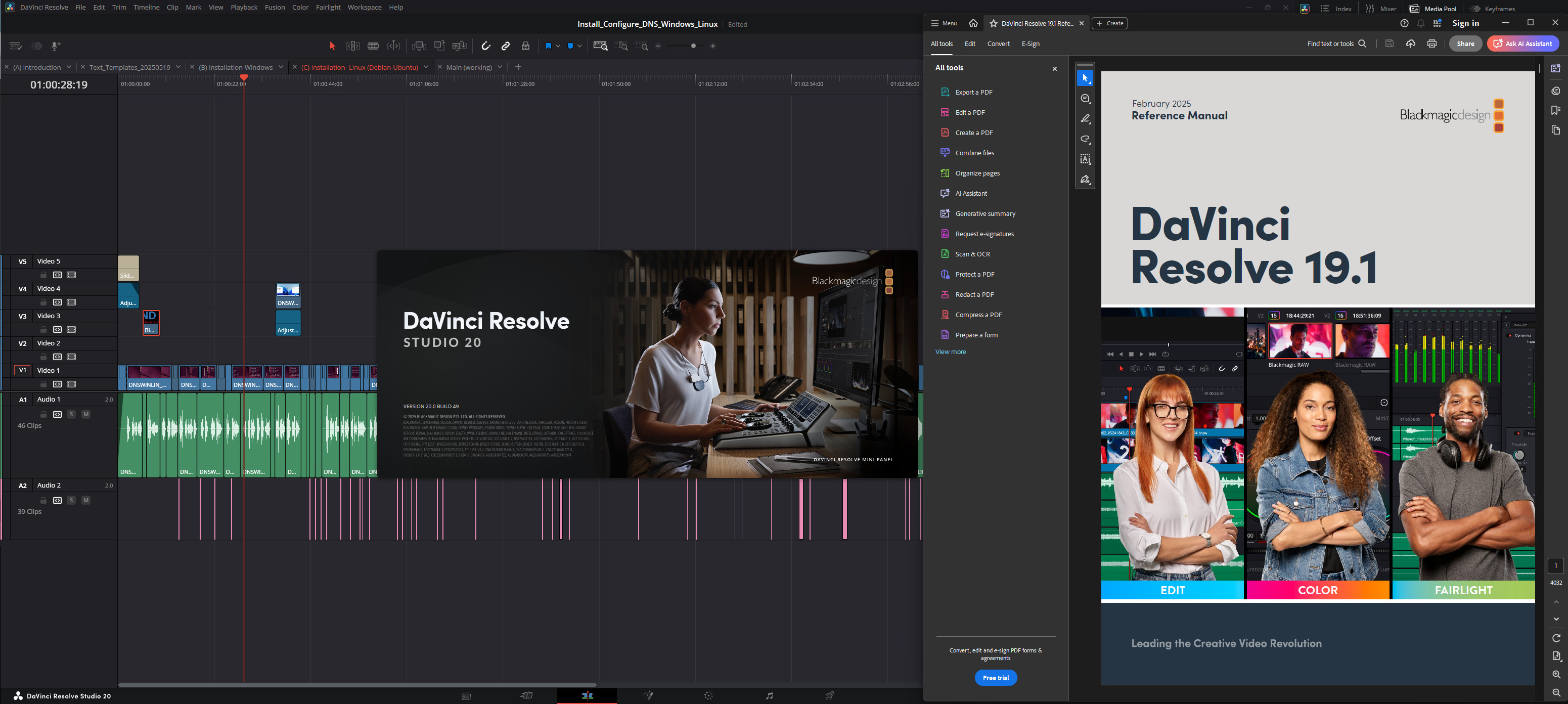Click the horizontal timeline scrollbar

(x=357, y=684)
